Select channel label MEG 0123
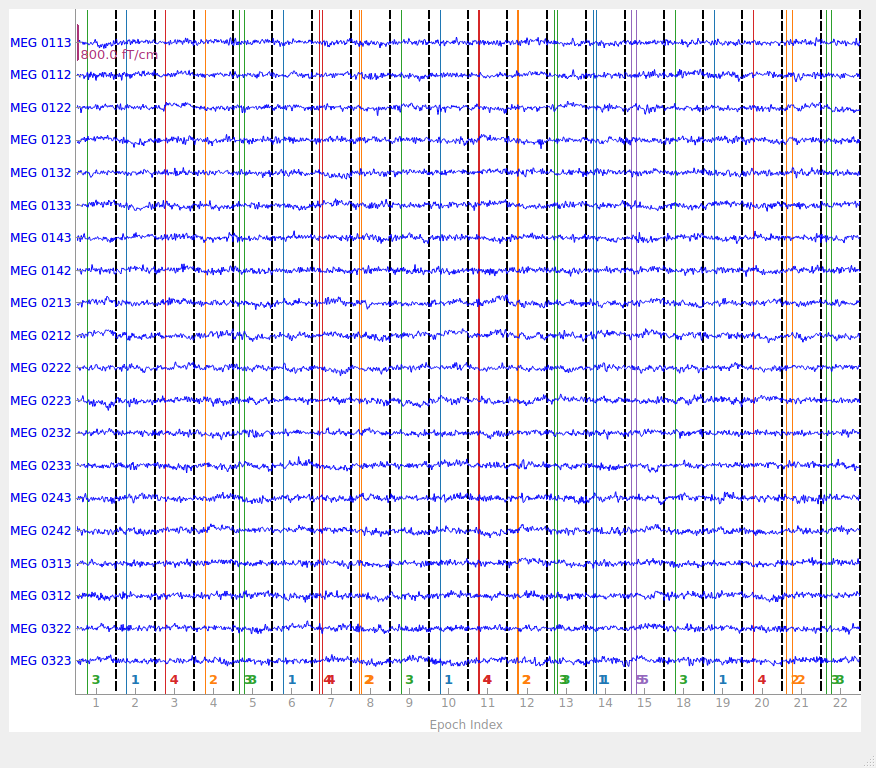Image resolution: width=876 pixels, height=768 pixels. point(41,140)
